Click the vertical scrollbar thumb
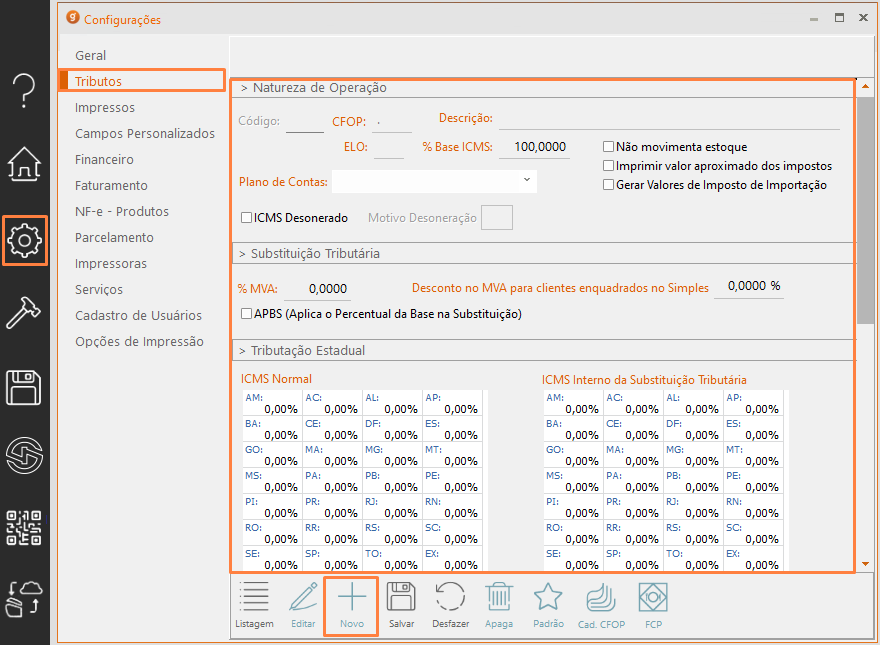 pos(865,209)
